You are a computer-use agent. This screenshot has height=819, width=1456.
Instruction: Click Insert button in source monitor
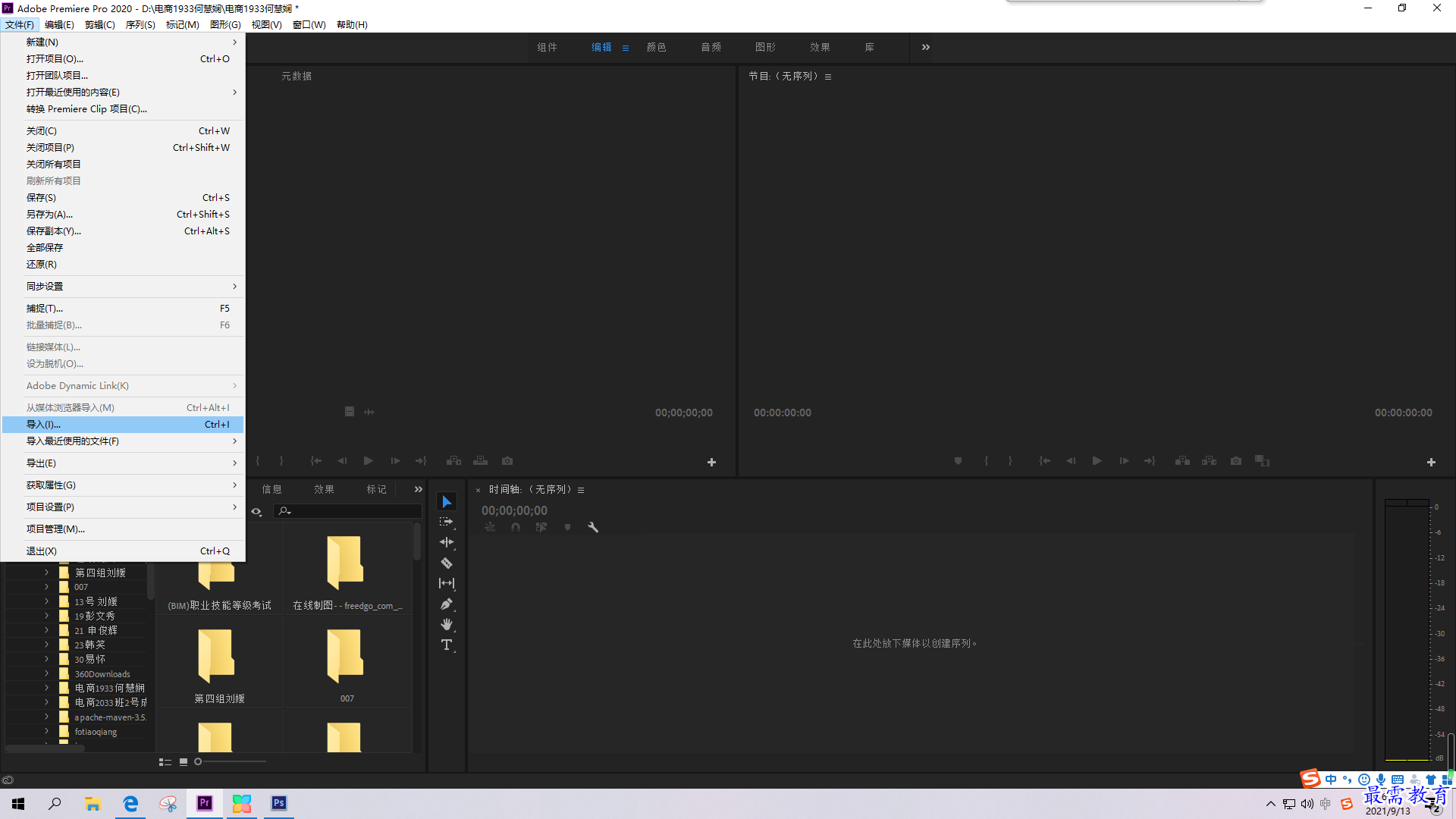pyautogui.click(x=453, y=461)
